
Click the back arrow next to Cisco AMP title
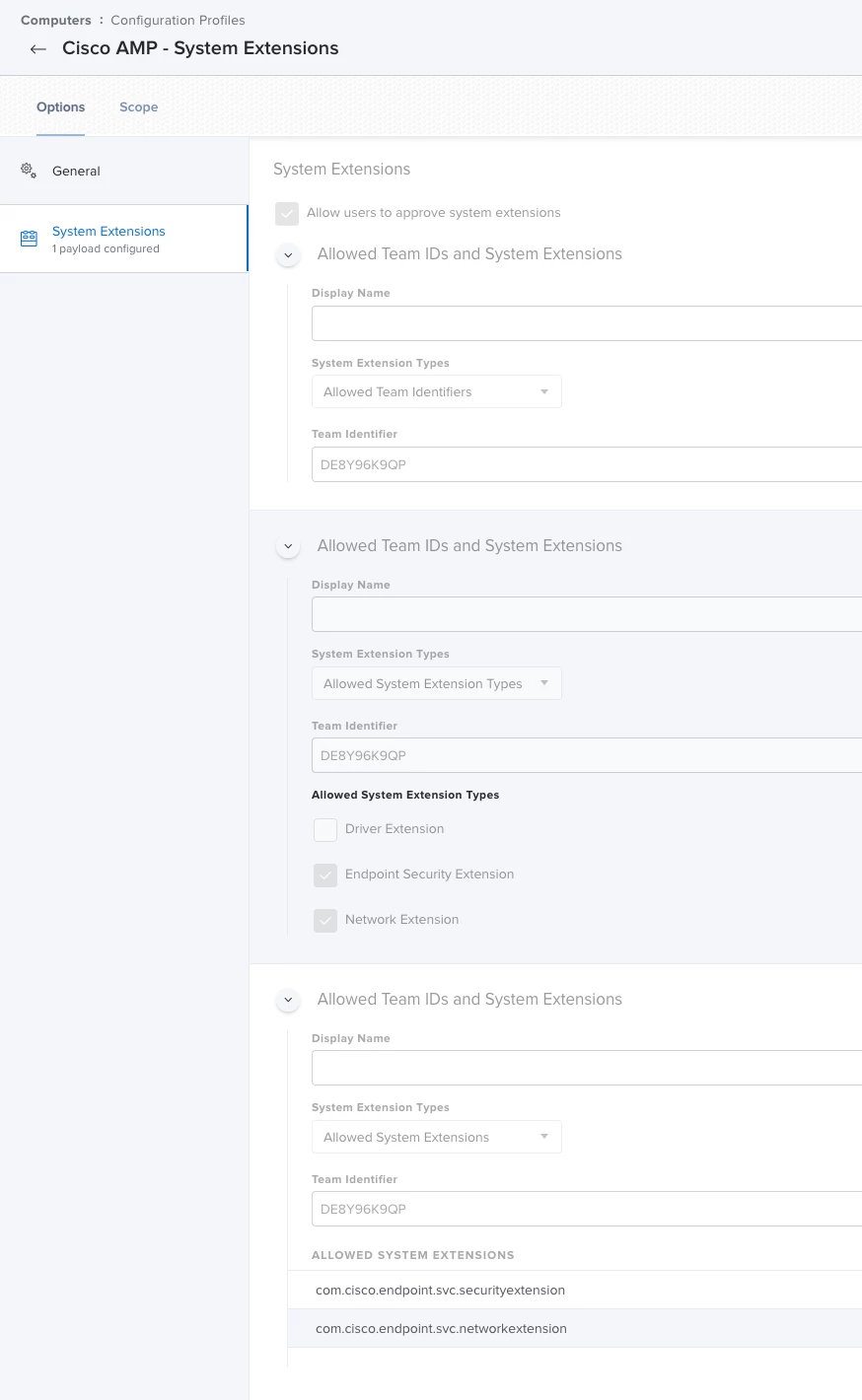click(38, 48)
